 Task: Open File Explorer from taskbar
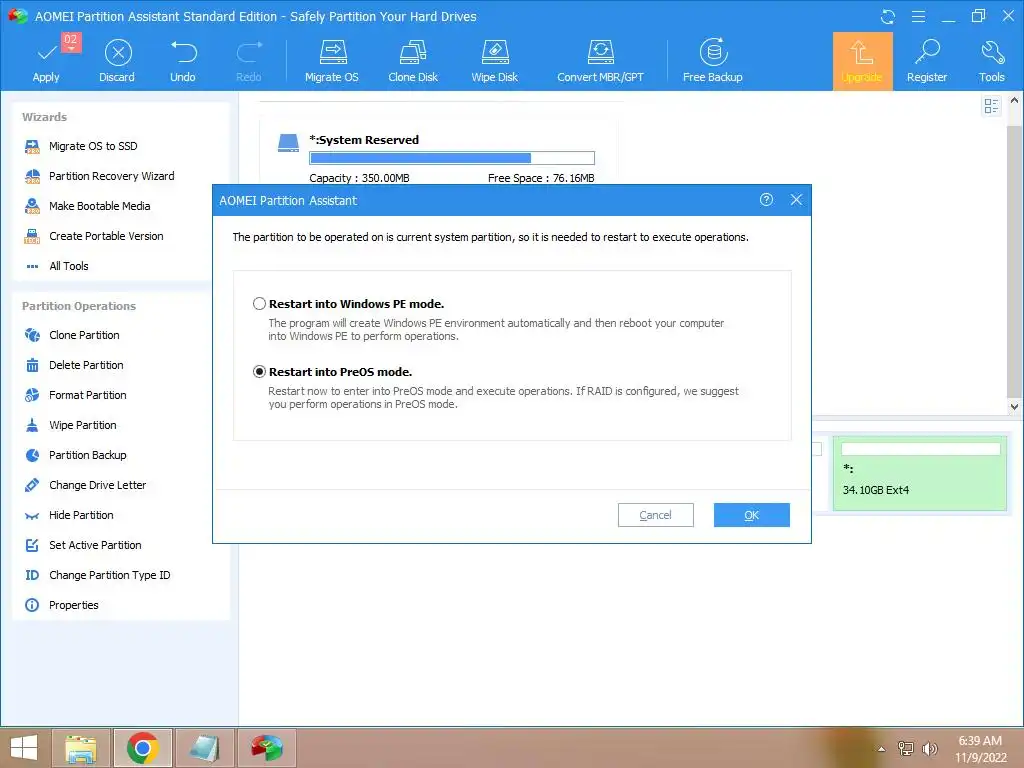click(x=81, y=748)
